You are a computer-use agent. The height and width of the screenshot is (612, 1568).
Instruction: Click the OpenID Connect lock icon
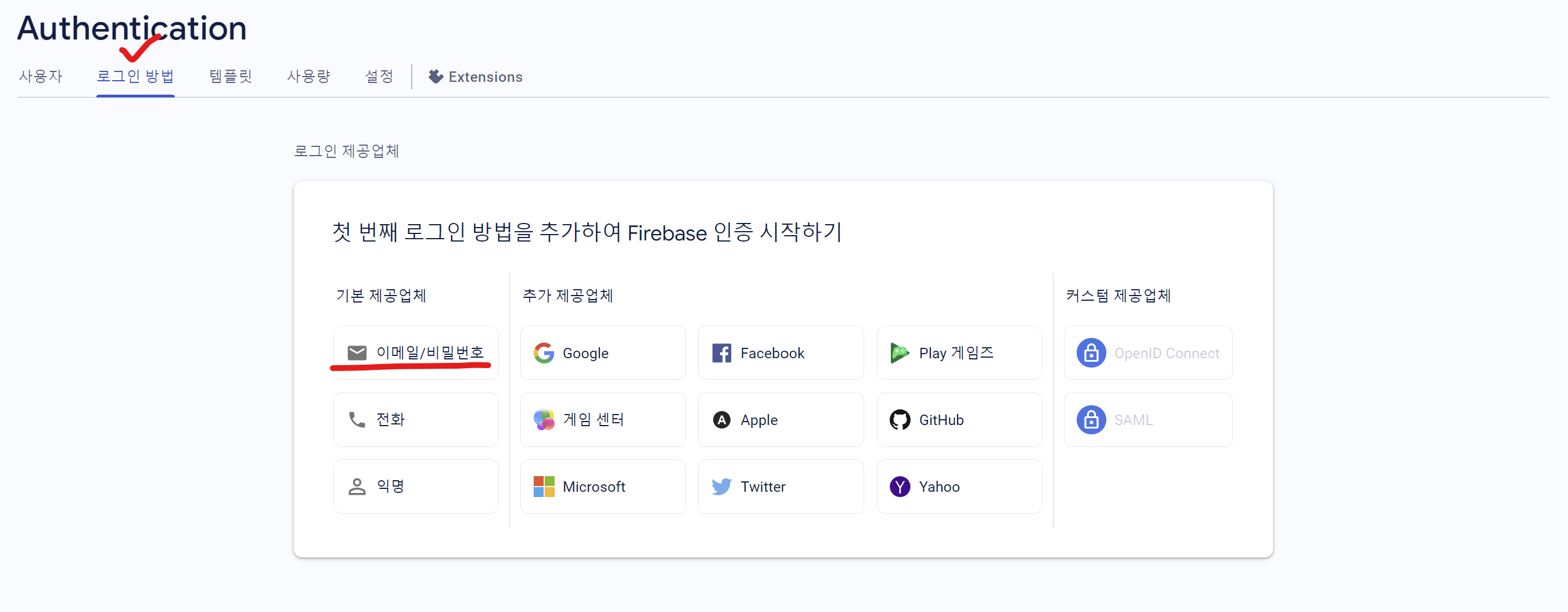pos(1091,353)
